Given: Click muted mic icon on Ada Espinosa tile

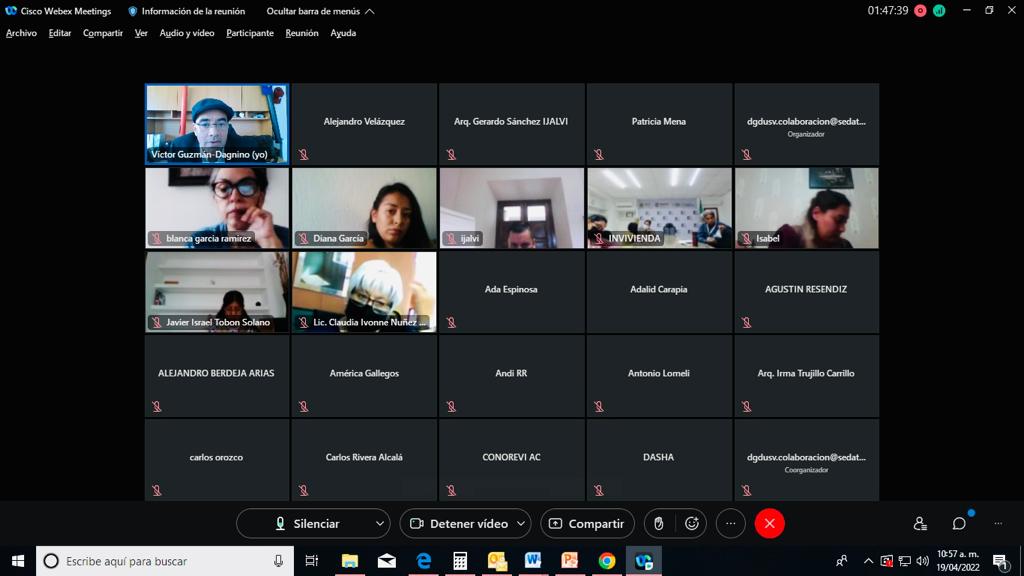Looking at the screenshot, I should click(x=451, y=323).
